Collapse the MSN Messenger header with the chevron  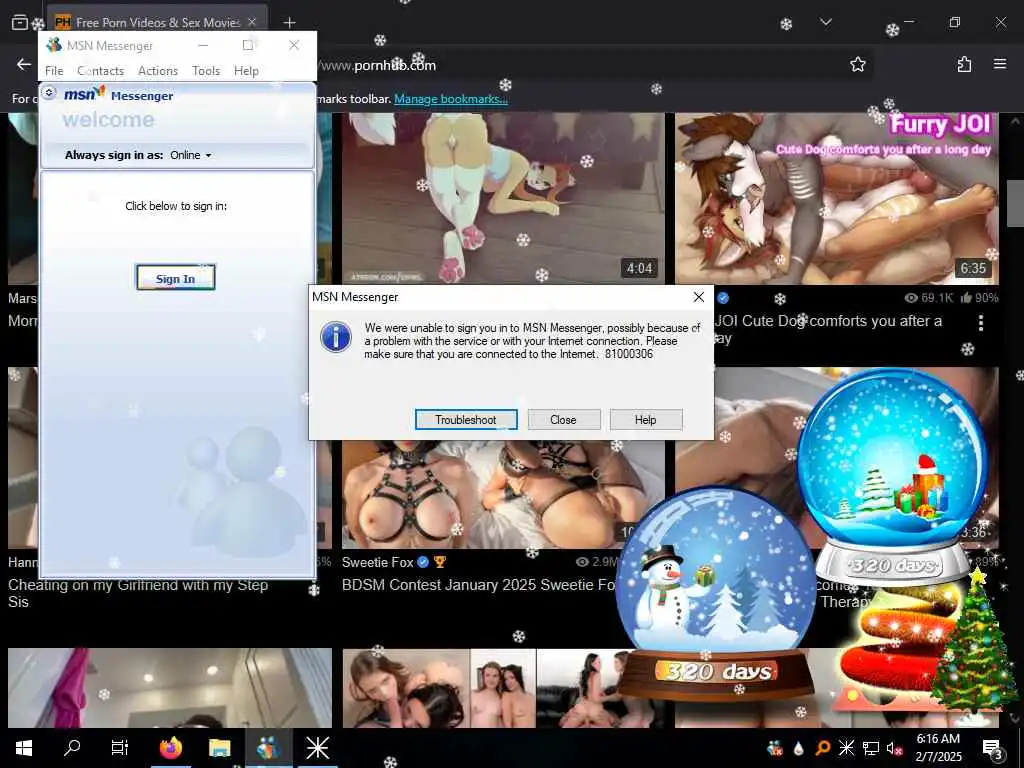[49, 93]
